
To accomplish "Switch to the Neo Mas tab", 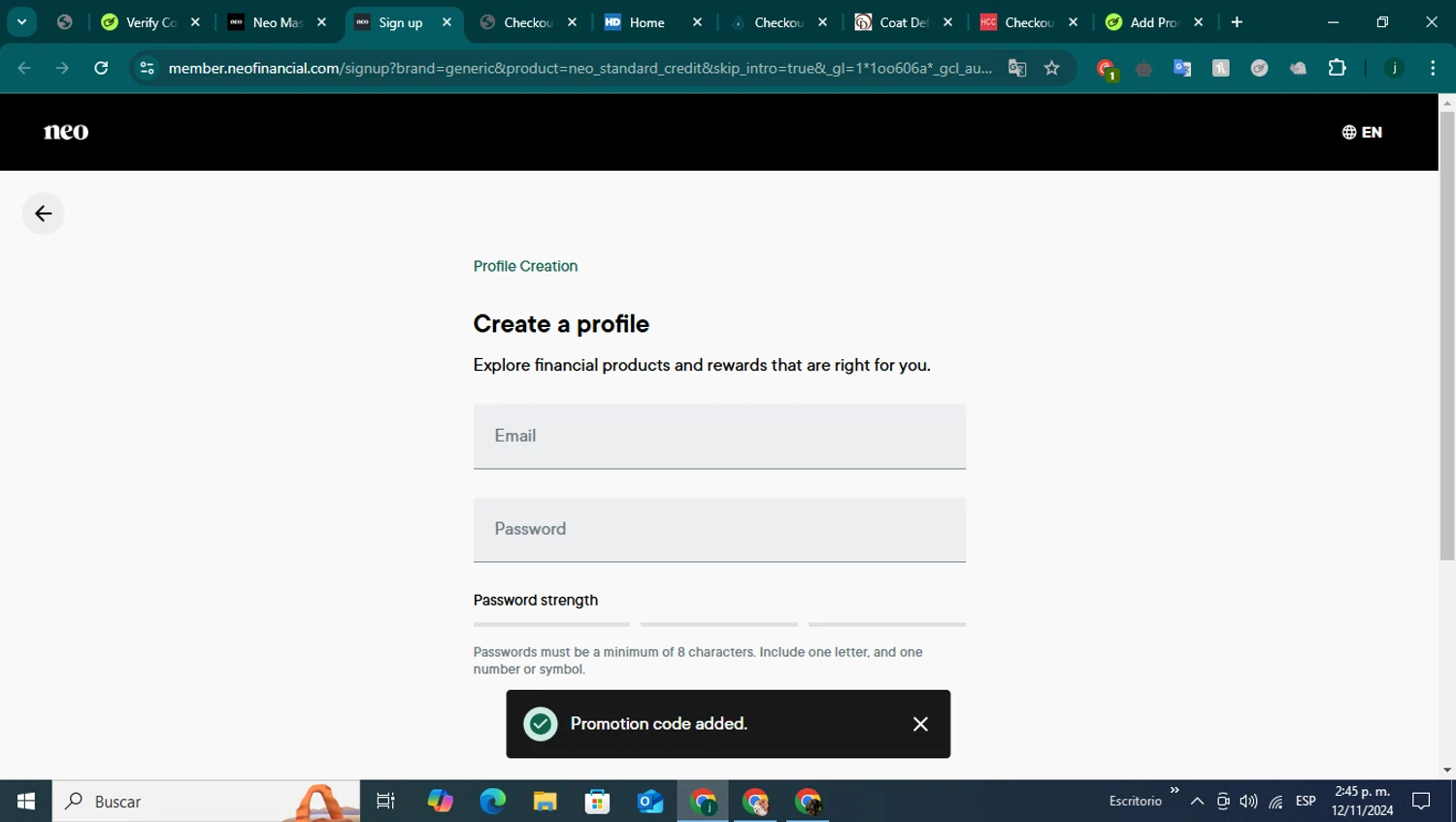I will [x=277, y=22].
